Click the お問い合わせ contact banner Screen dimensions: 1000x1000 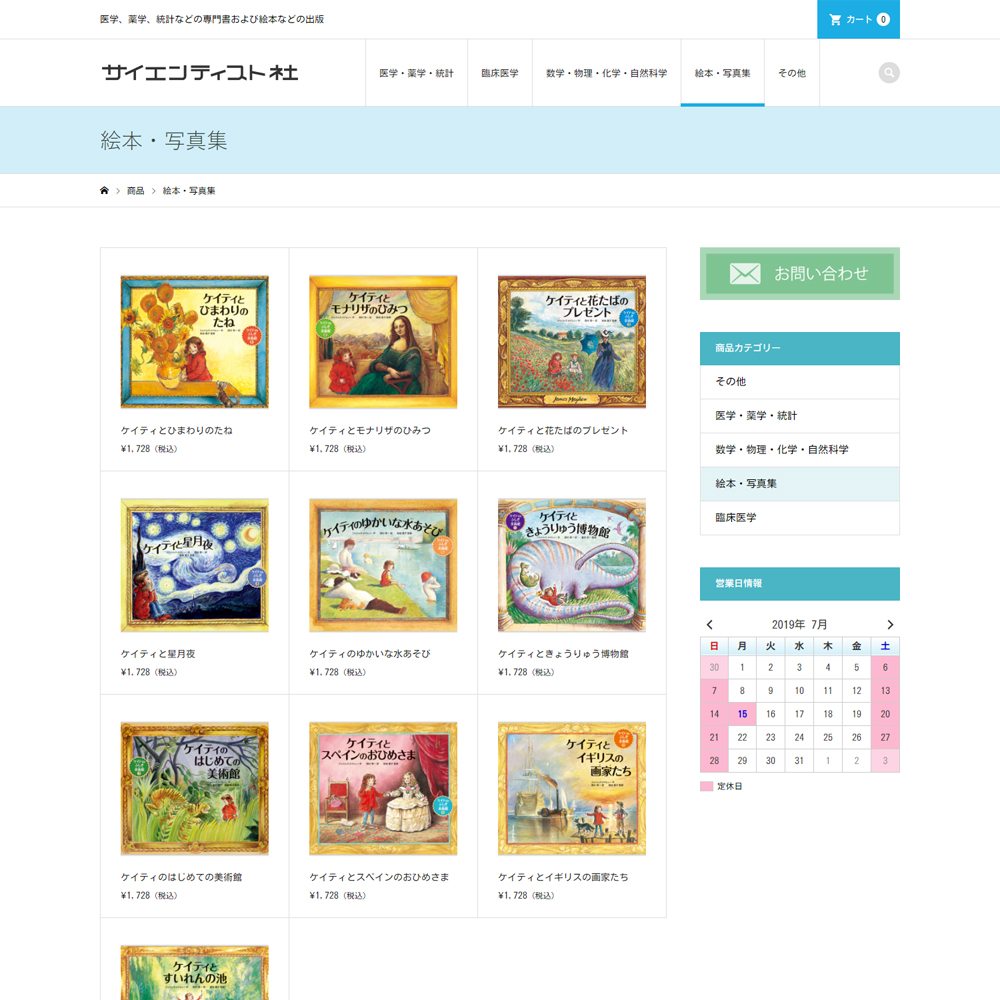click(x=799, y=274)
